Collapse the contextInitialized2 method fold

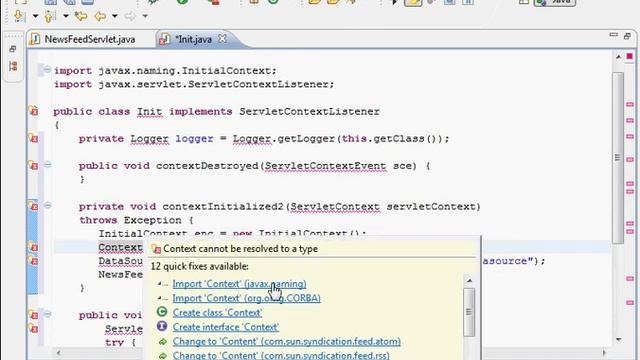click(x=47, y=205)
